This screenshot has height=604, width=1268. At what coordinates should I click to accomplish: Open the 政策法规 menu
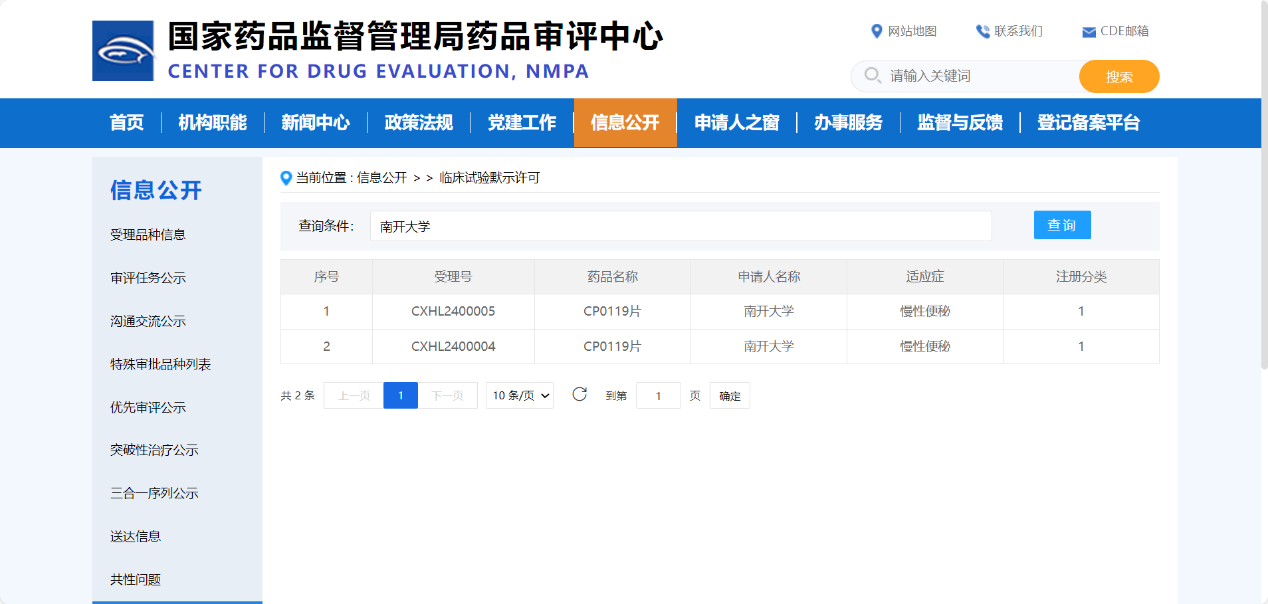(419, 123)
